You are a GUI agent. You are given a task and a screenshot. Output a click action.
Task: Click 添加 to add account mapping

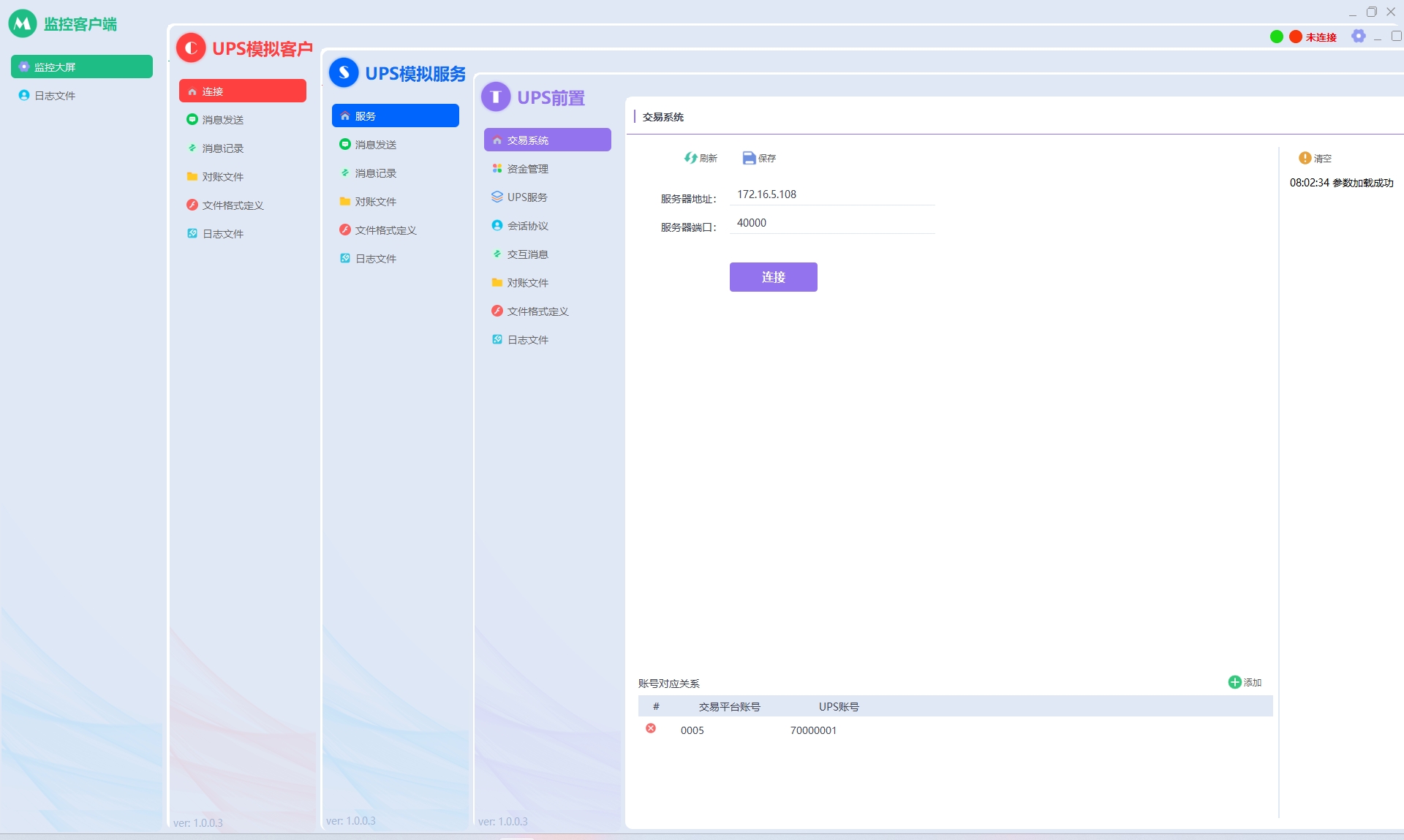[1245, 682]
